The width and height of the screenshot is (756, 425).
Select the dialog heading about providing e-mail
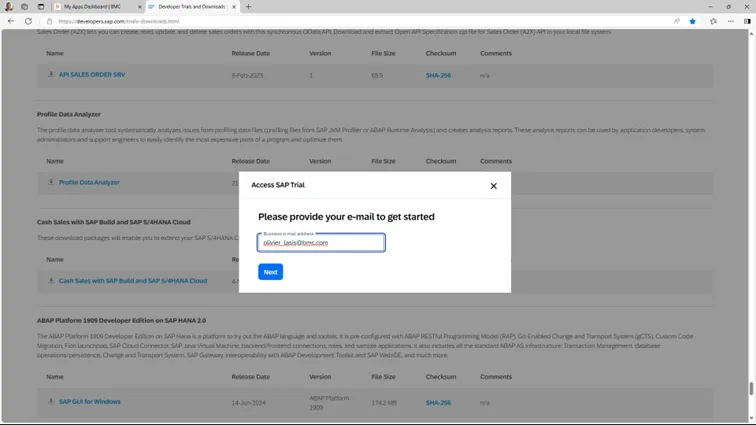[346, 217]
